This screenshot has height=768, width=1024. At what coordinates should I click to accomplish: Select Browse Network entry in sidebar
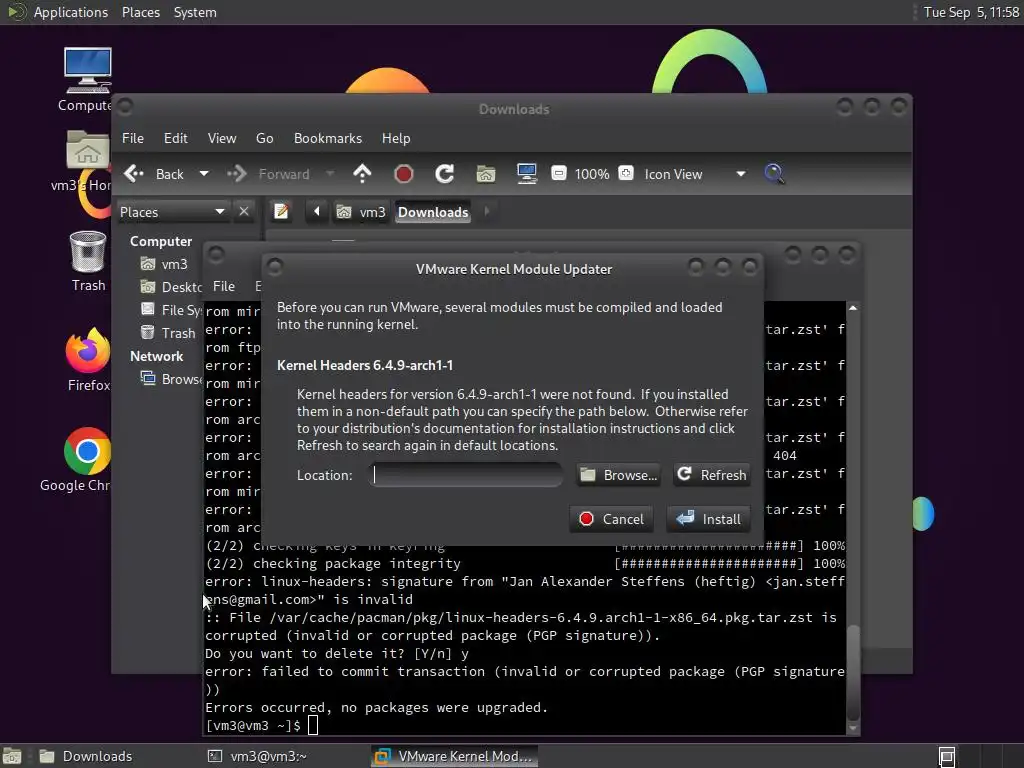(171, 379)
